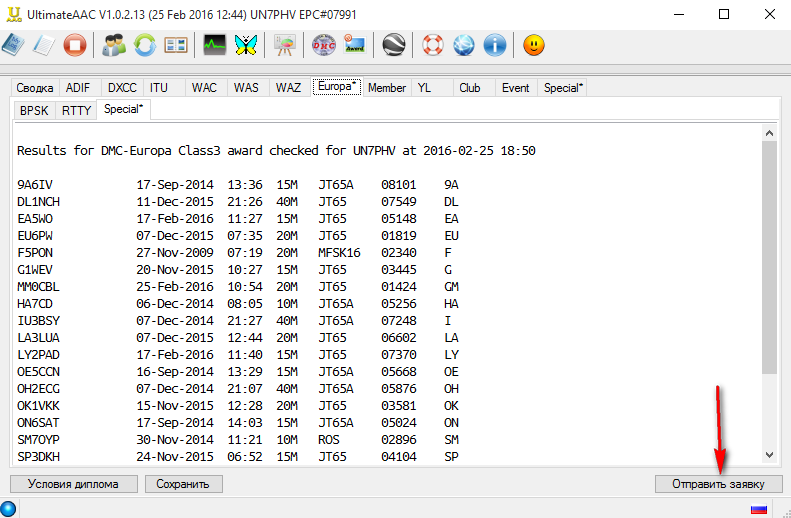Select the Special sub-tab under Europa
This screenshot has height=518, width=791.
[124, 109]
